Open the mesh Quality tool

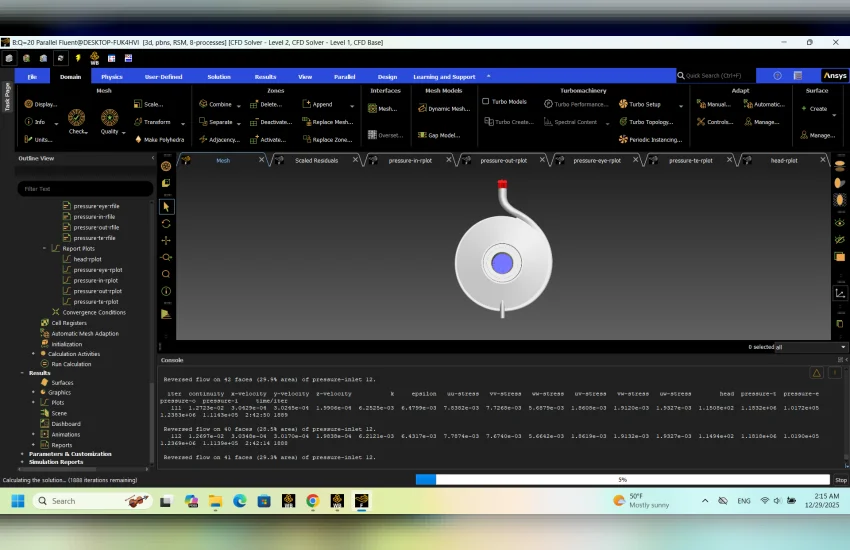pos(110,117)
